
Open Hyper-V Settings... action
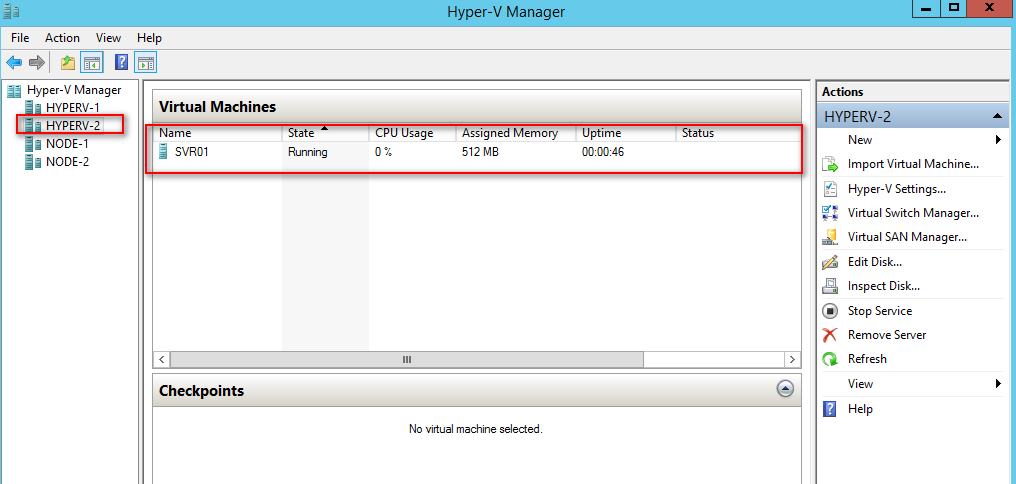pos(897,189)
